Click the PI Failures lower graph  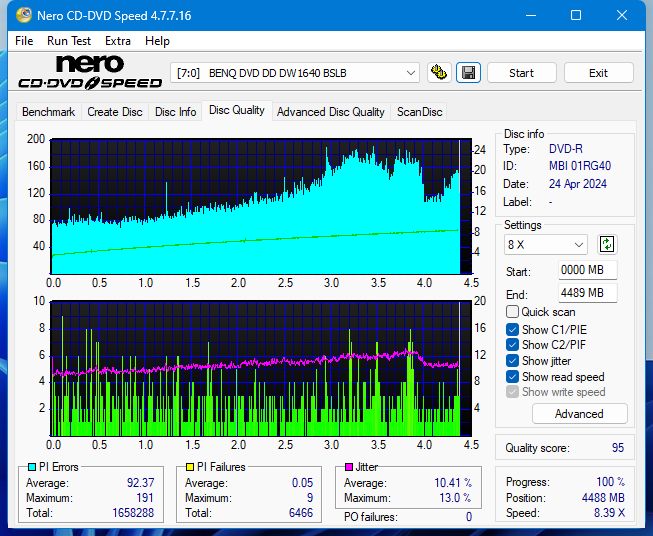[x=261, y=368]
